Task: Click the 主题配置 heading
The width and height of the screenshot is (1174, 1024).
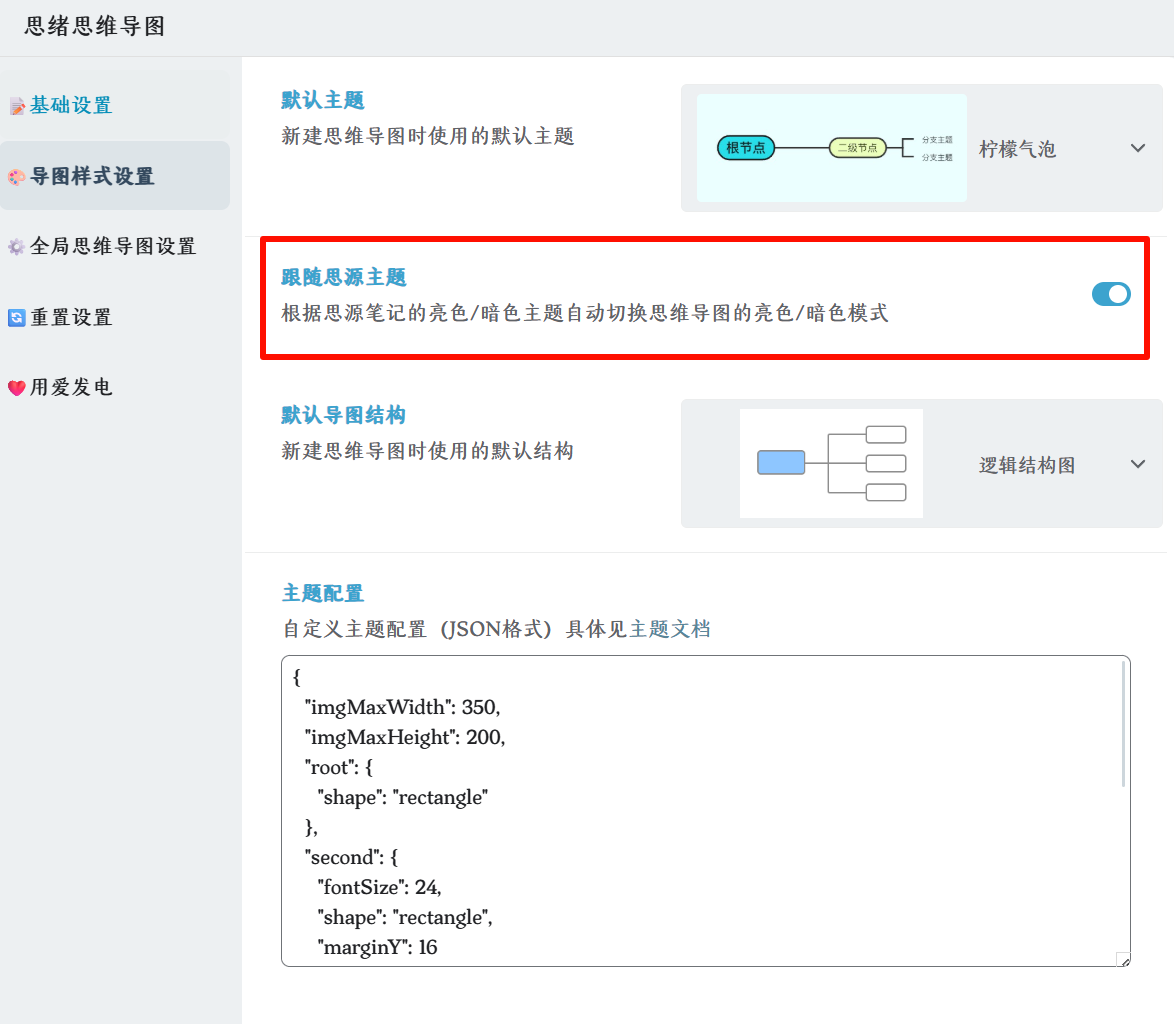Action: [x=323, y=594]
